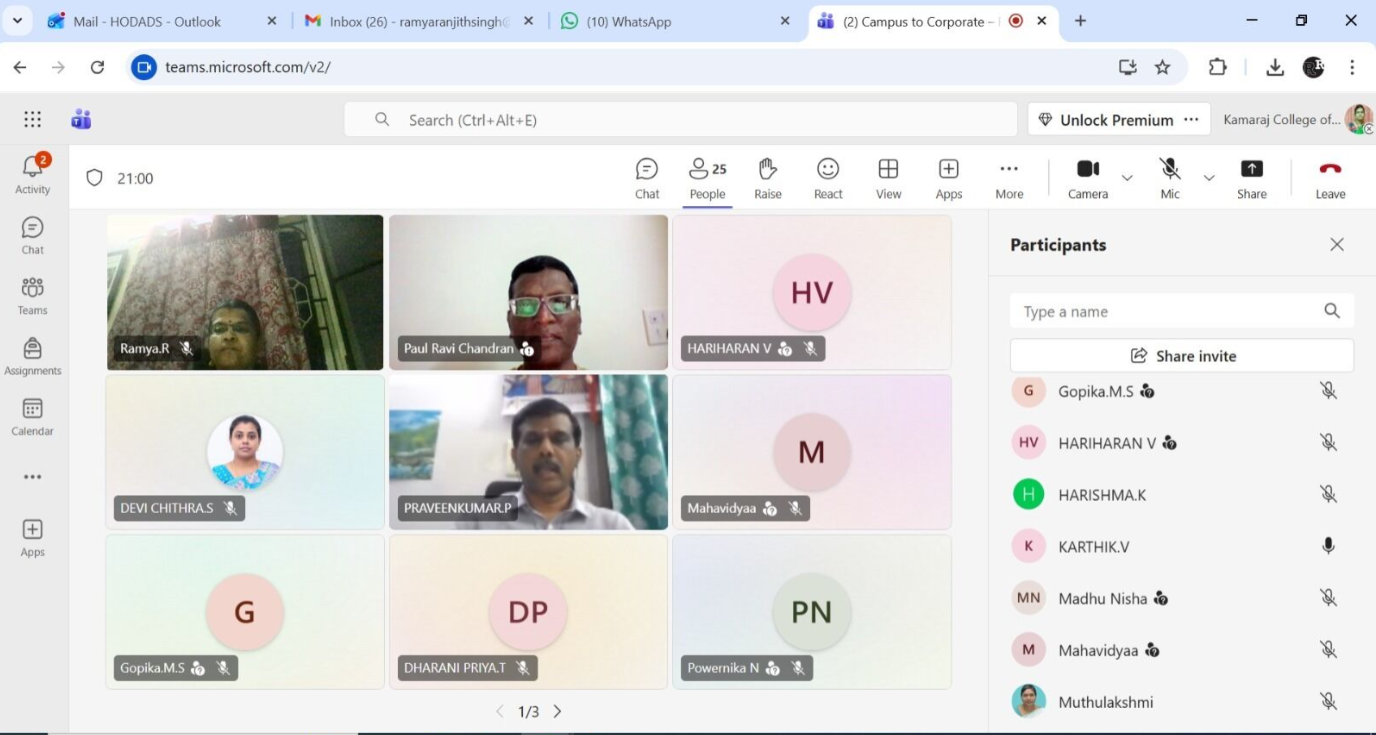The height and width of the screenshot is (735, 1376).
Task: Click the Share screen icon
Action: click(x=1251, y=178)
